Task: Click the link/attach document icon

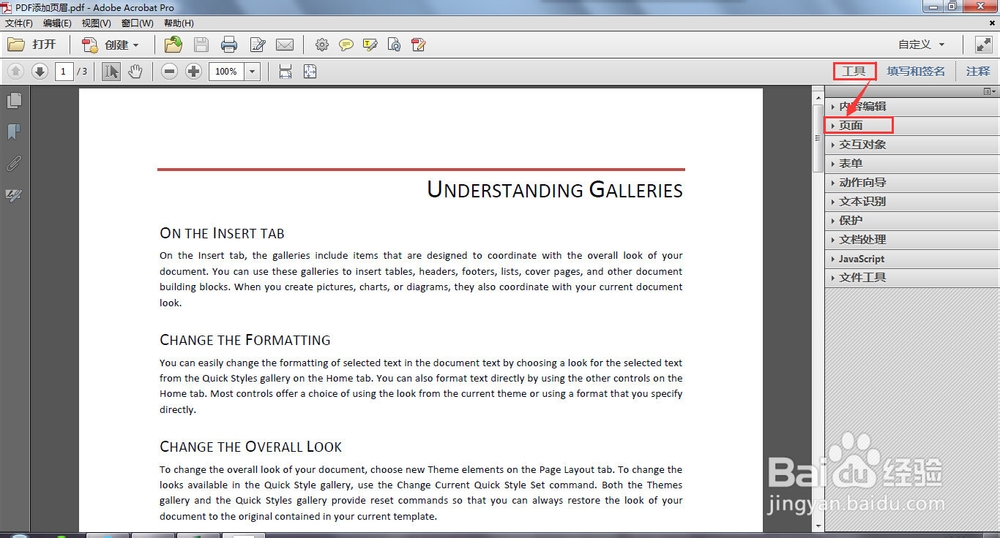Action: 394,45
